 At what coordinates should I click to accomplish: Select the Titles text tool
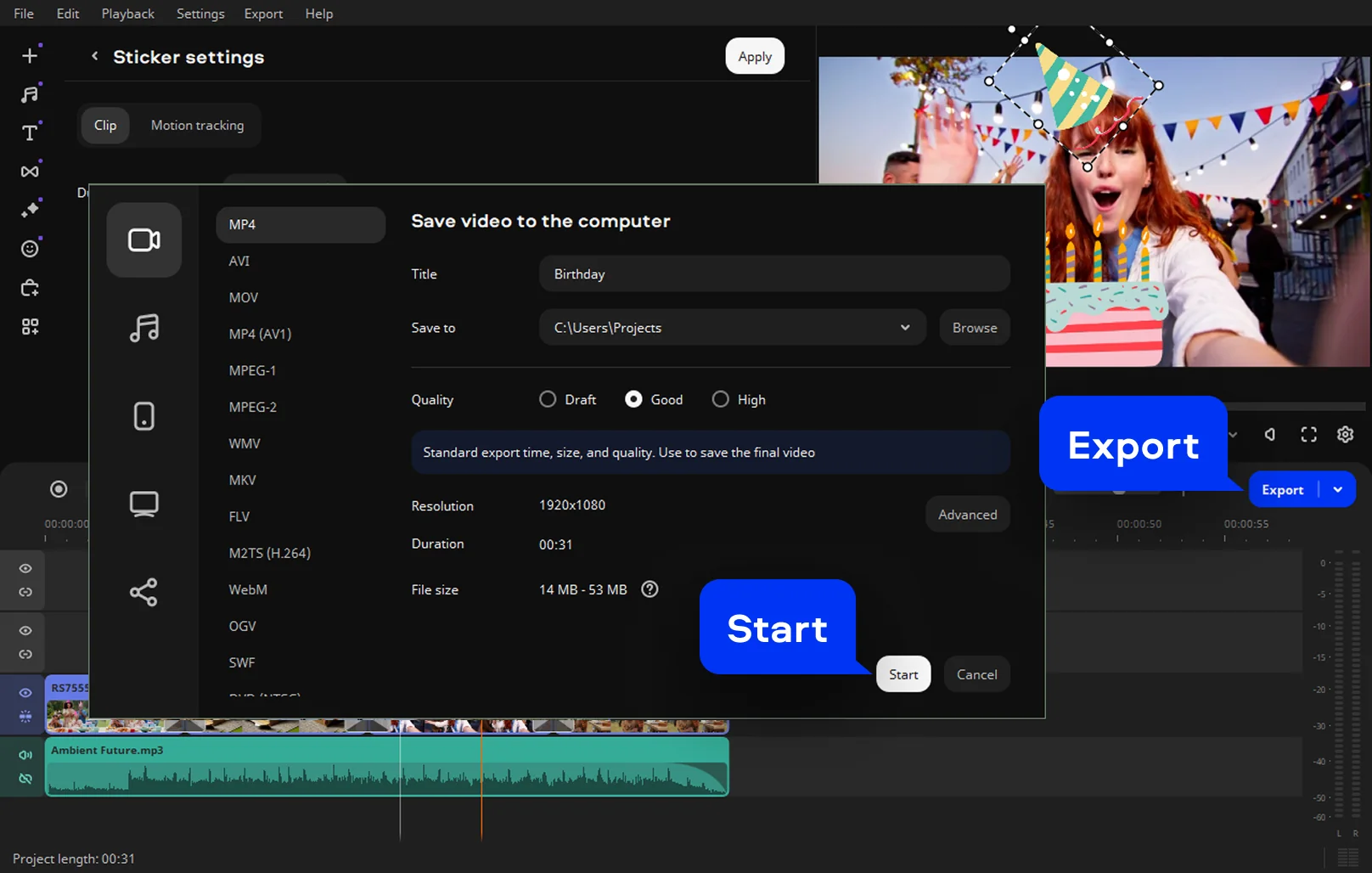30,132
